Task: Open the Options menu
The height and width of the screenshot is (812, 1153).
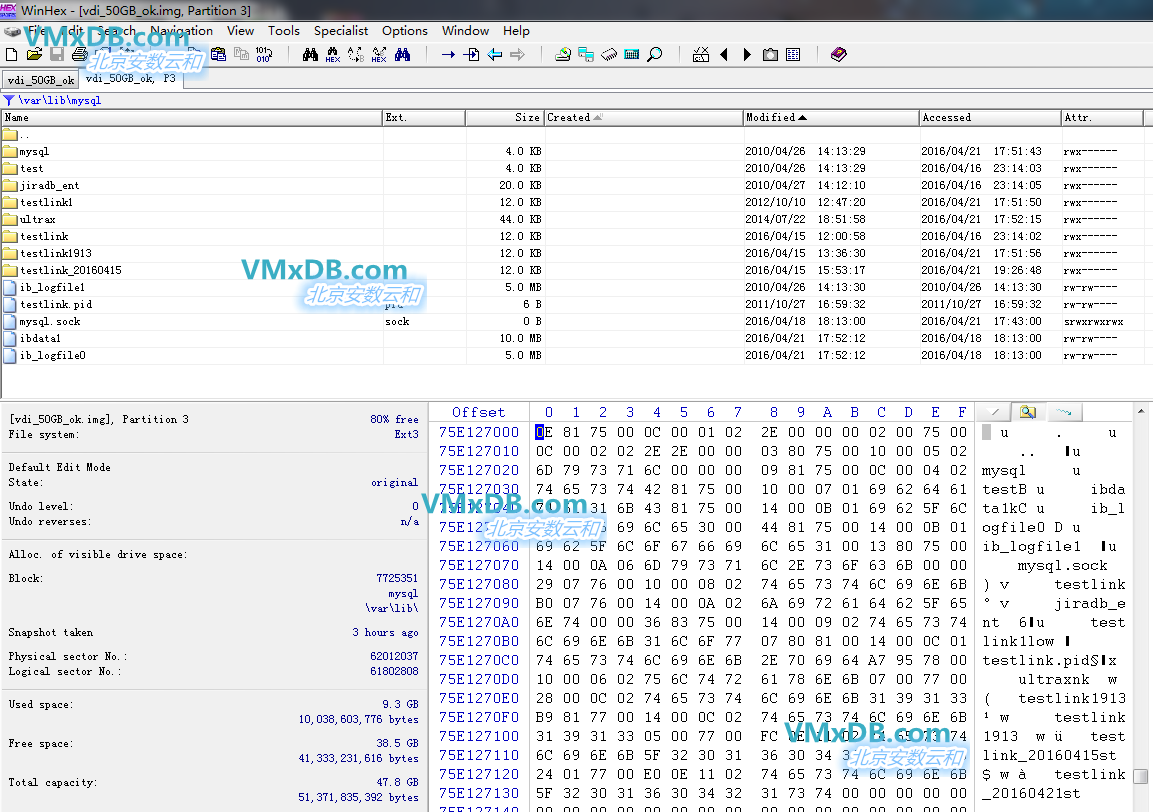Action: pos(404,31)
